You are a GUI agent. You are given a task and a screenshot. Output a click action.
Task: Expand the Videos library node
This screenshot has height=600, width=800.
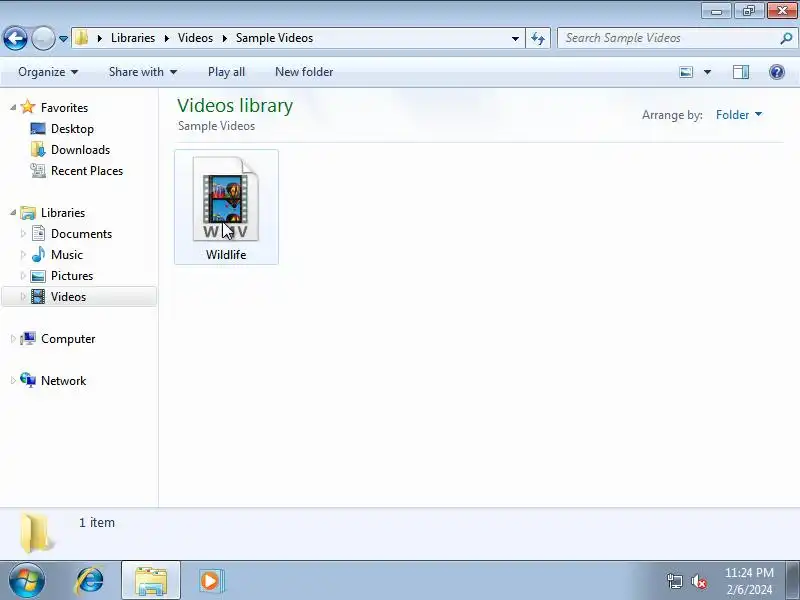(23, 296)
